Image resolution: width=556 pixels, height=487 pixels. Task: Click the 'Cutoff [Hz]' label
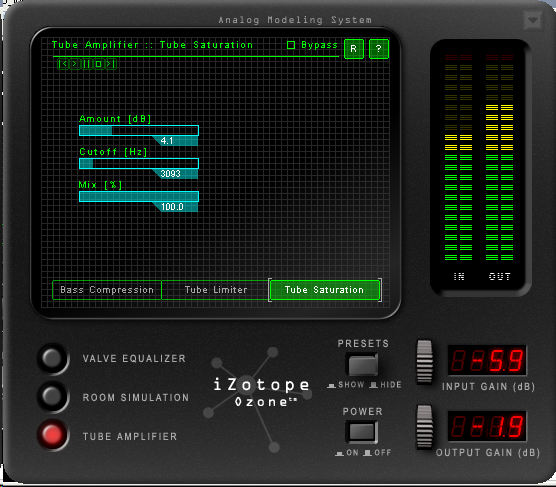[113, 152]
